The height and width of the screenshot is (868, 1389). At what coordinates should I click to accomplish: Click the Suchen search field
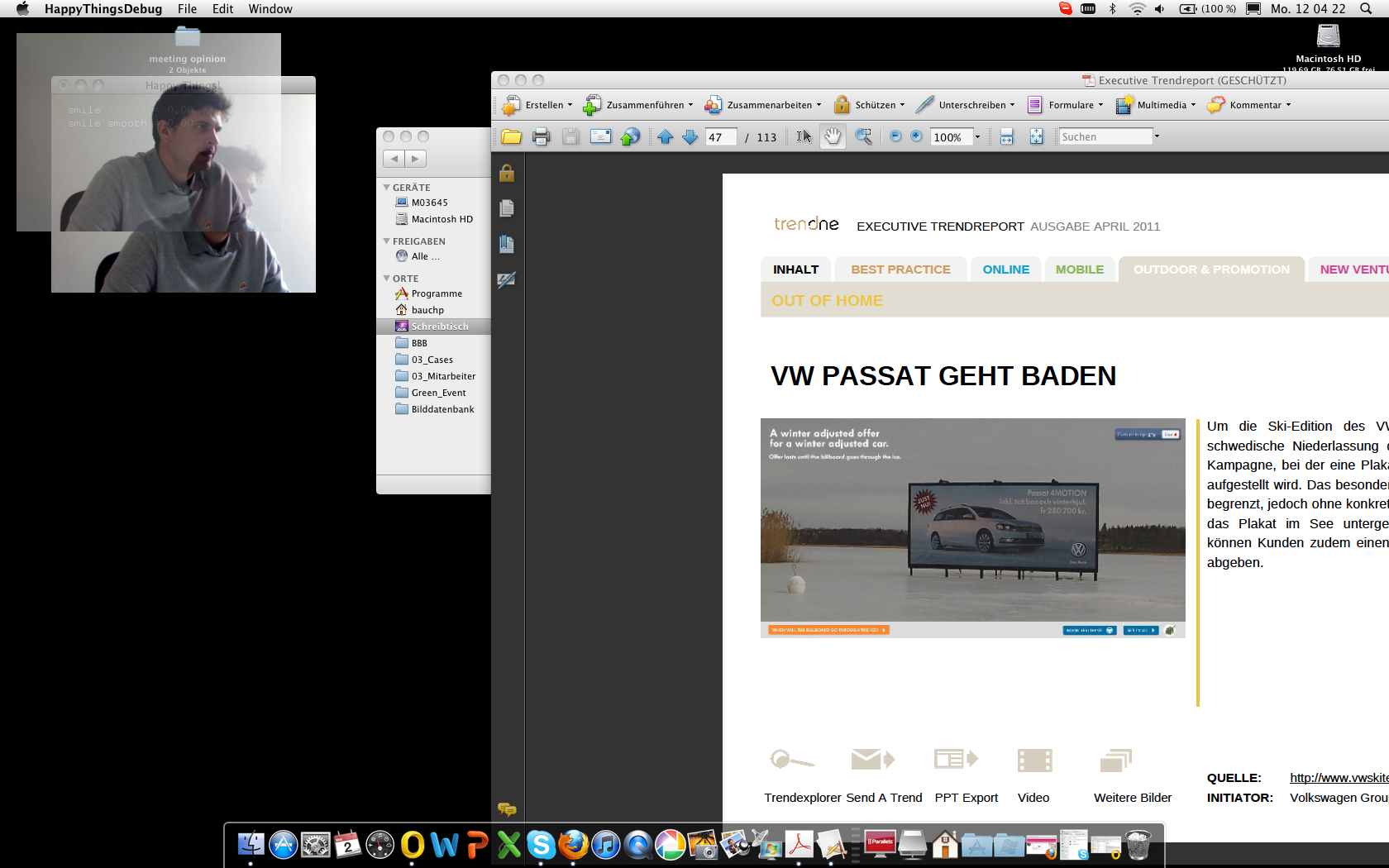(x=1105, y=137)
